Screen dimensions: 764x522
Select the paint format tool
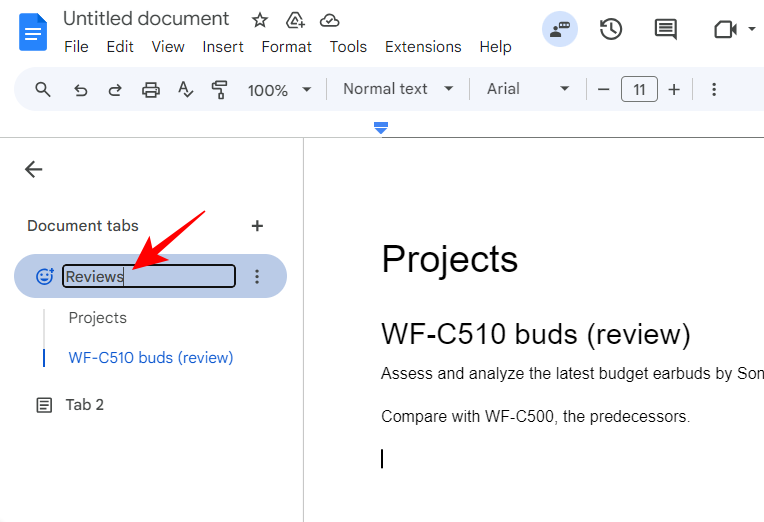[220, 90]
